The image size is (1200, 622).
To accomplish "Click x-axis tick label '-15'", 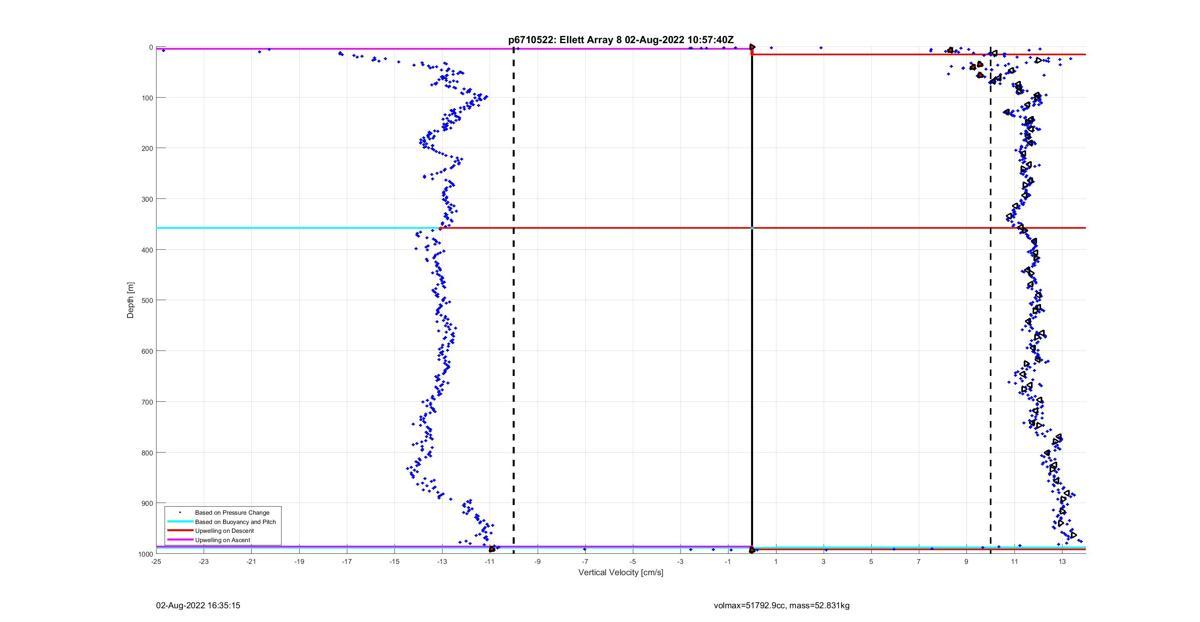I will [x=394, y=562].
